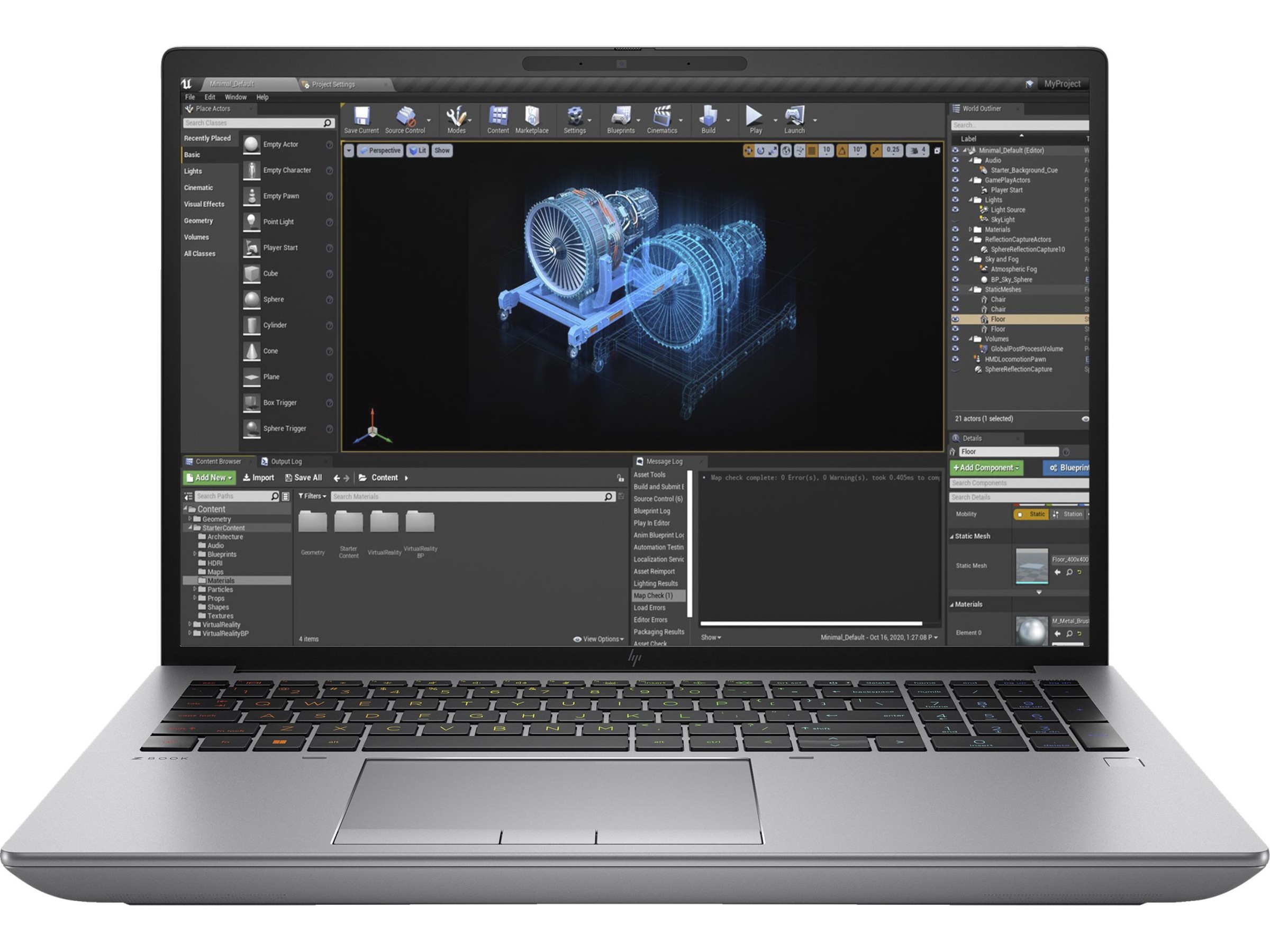
Task: Click the Import button
Action: click(x=258, y=478)
